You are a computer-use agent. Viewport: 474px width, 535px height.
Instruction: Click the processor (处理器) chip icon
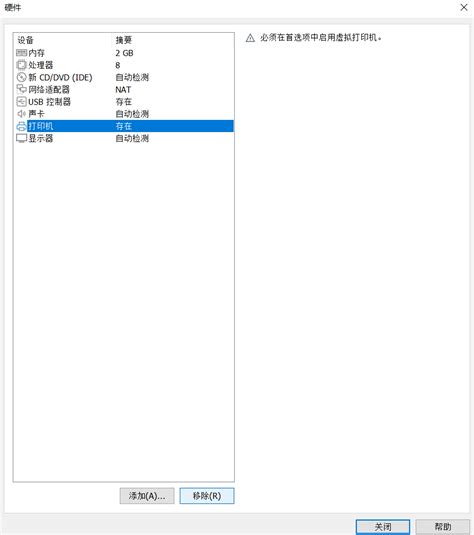click(x=21, y=65)
